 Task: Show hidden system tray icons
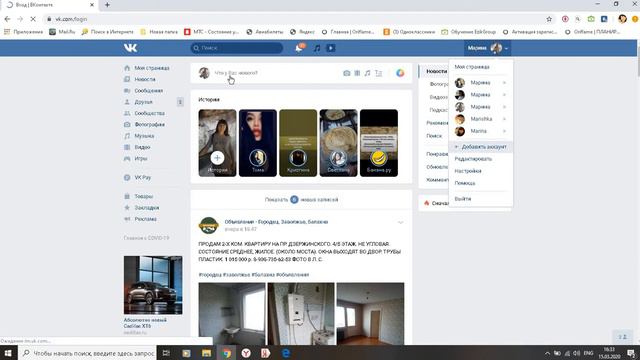pos(547,353)
